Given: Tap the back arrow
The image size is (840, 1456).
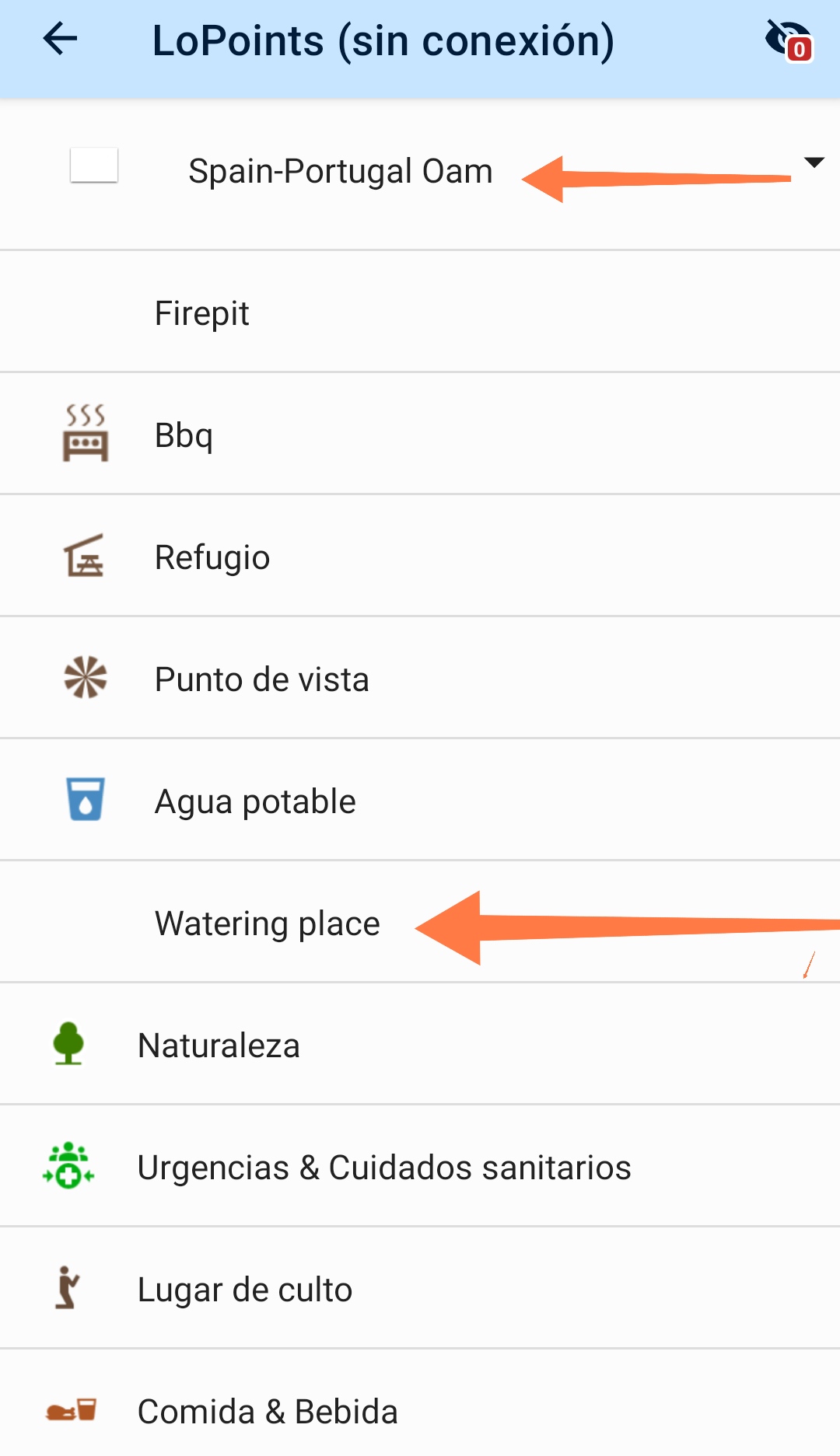Looking at the screenshot, I should point(61,39).
